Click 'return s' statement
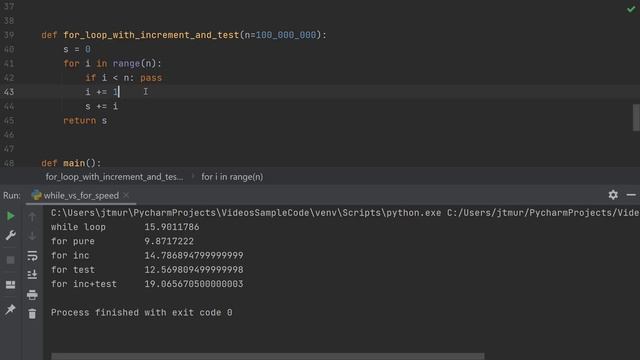Viewport: 640px width, 360px height. (85, 121)
